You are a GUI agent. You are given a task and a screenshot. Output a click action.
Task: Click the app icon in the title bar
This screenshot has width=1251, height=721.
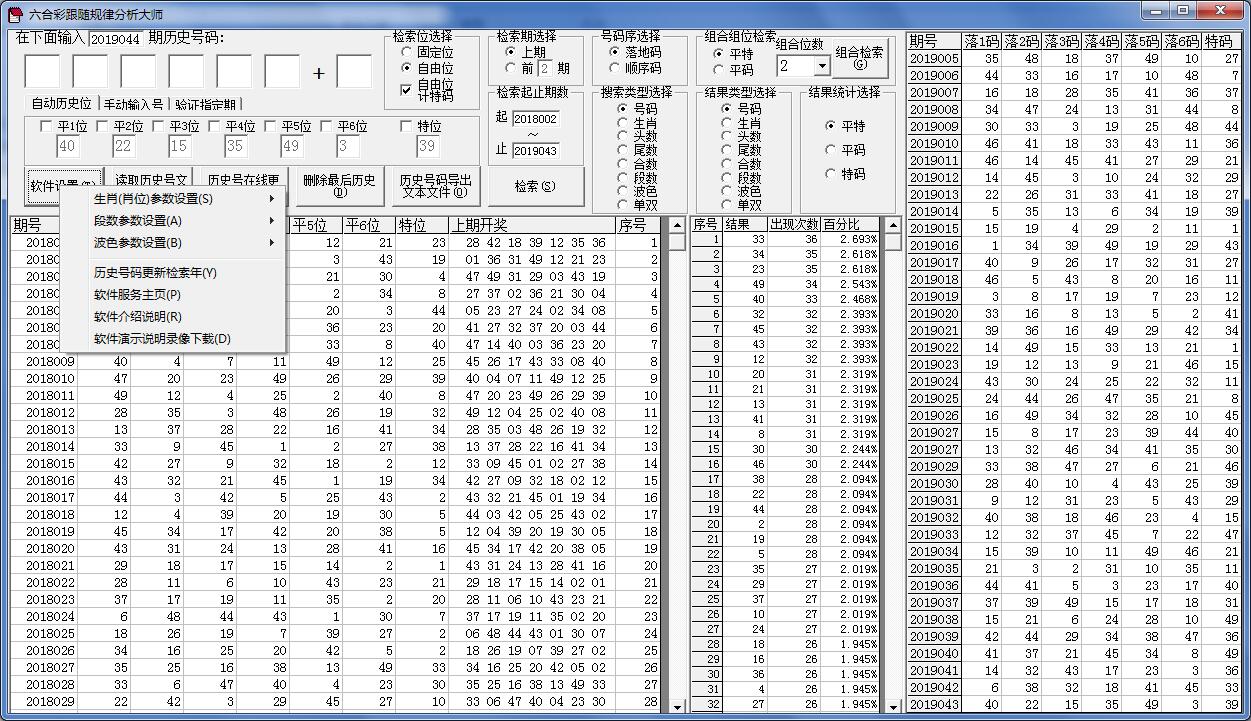(14, 14)
